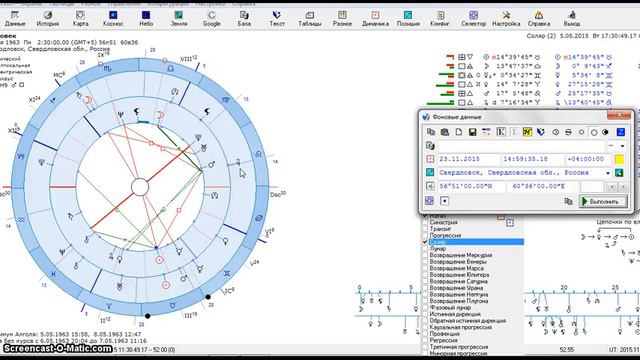Click new blank document icon in dialog

459,132
